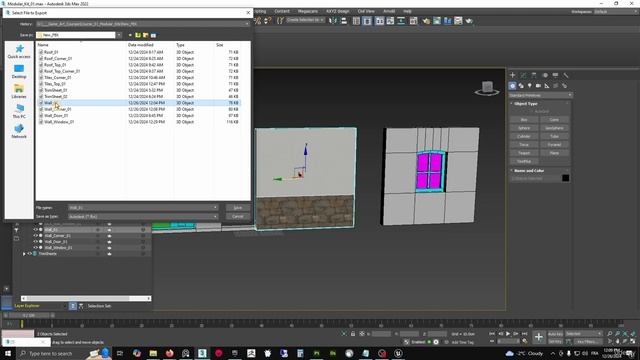
Task: Open the AXYZ design menu
Action: (338, 11)
